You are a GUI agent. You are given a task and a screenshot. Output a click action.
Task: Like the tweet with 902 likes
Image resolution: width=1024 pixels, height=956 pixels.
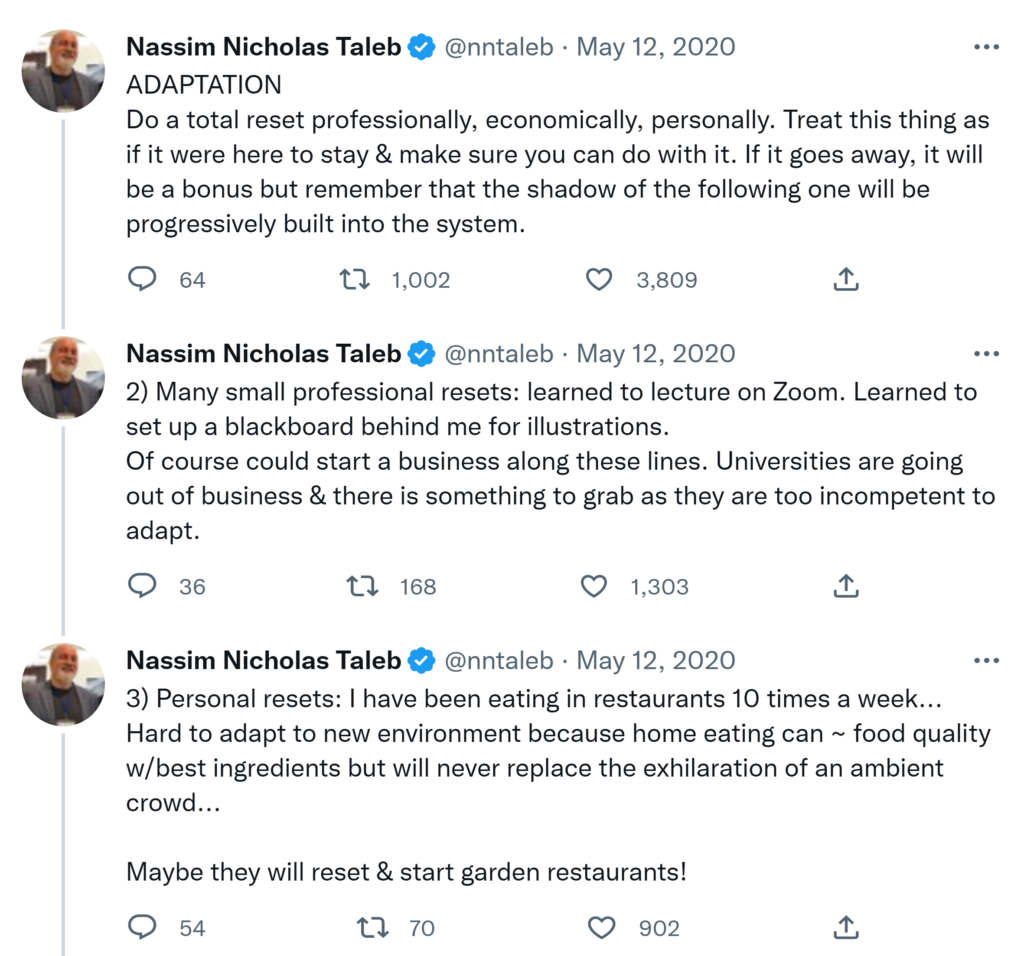[x=601, y=927]
